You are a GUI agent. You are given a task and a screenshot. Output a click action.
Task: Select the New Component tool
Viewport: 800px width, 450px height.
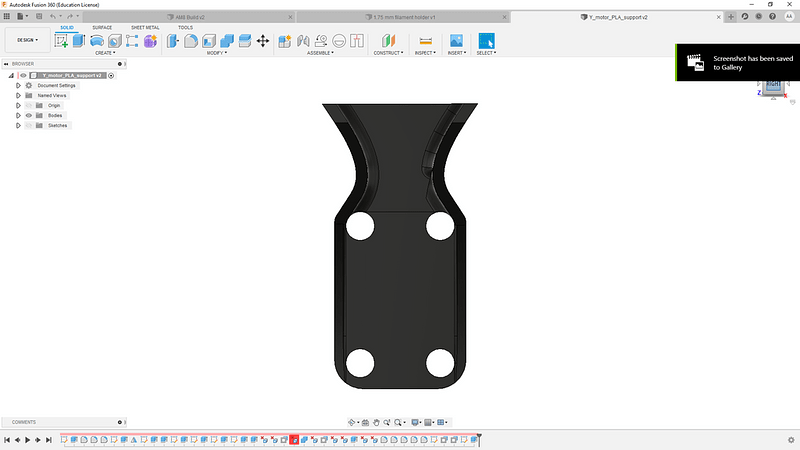pyautogui.click(x=285, y=41)
